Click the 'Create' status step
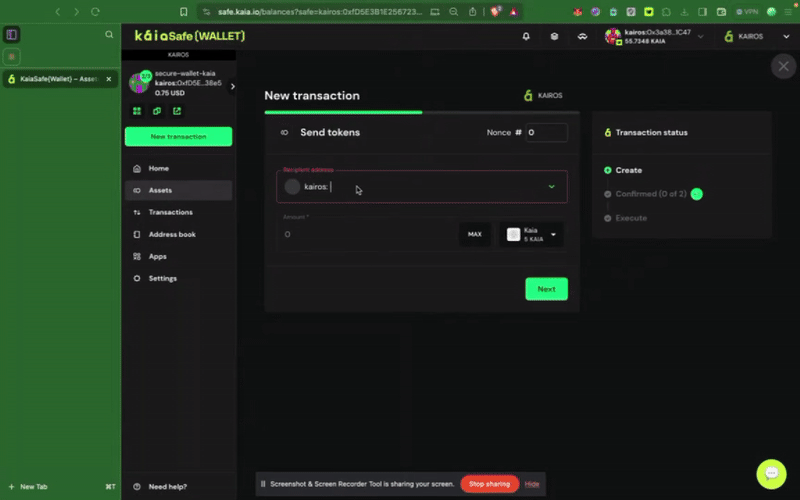800x500 pixels. coord(629,170)
